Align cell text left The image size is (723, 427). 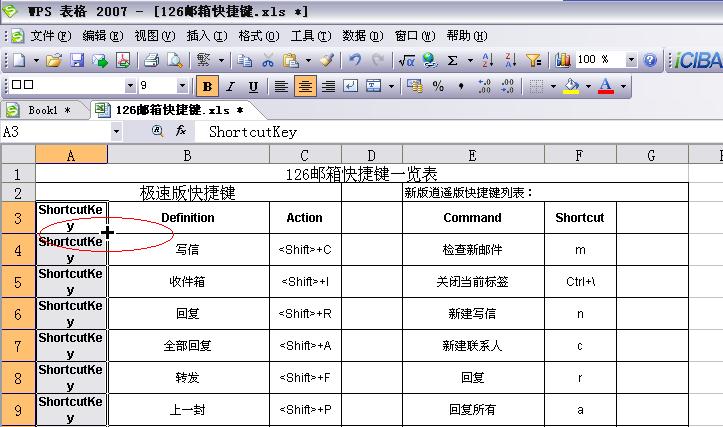click(281, 86)
